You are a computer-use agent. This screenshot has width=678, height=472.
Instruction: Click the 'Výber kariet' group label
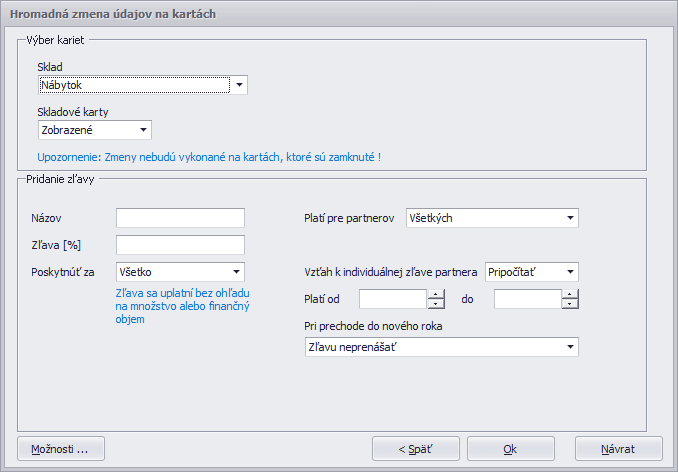pos(55,40)
